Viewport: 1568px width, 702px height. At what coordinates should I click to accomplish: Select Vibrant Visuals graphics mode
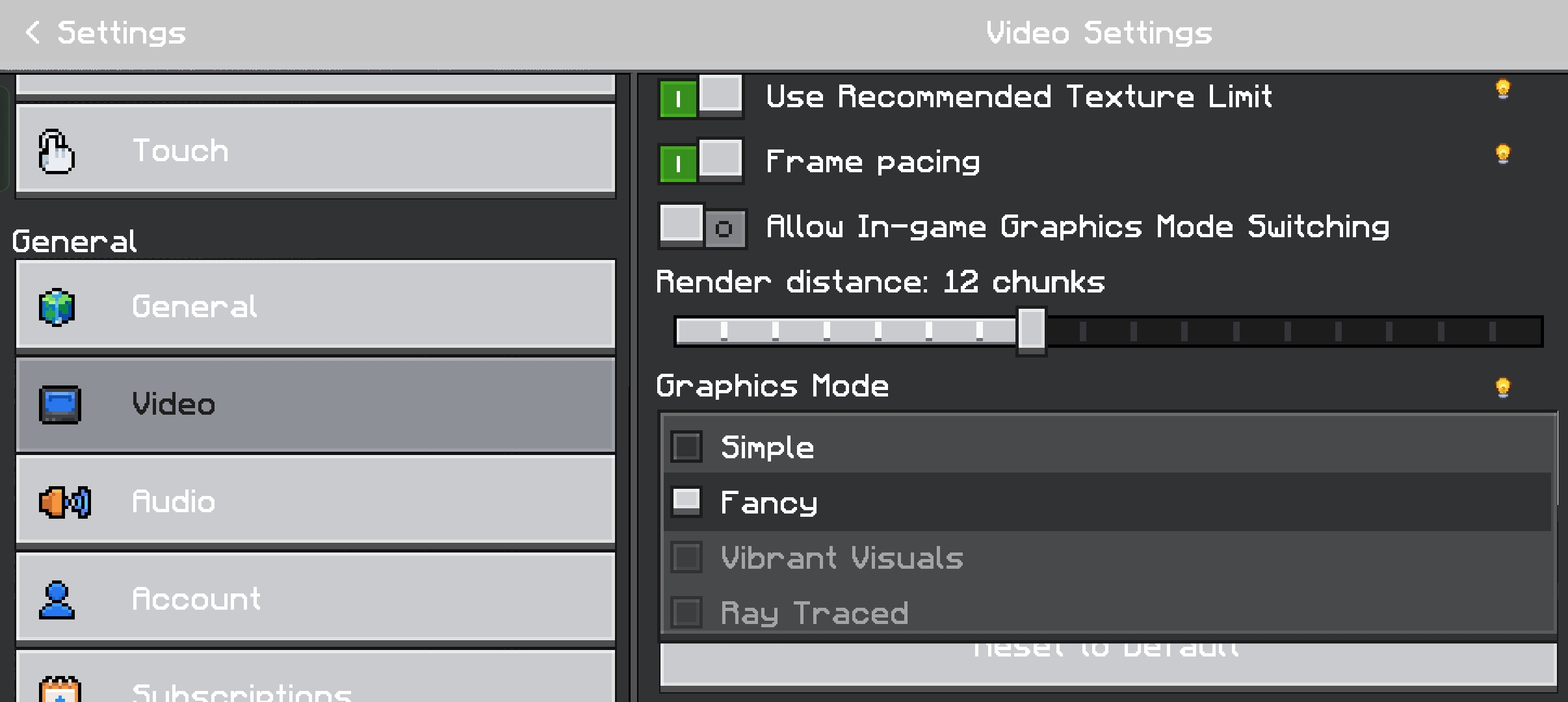pyautogui.click(x=686, y=558)
